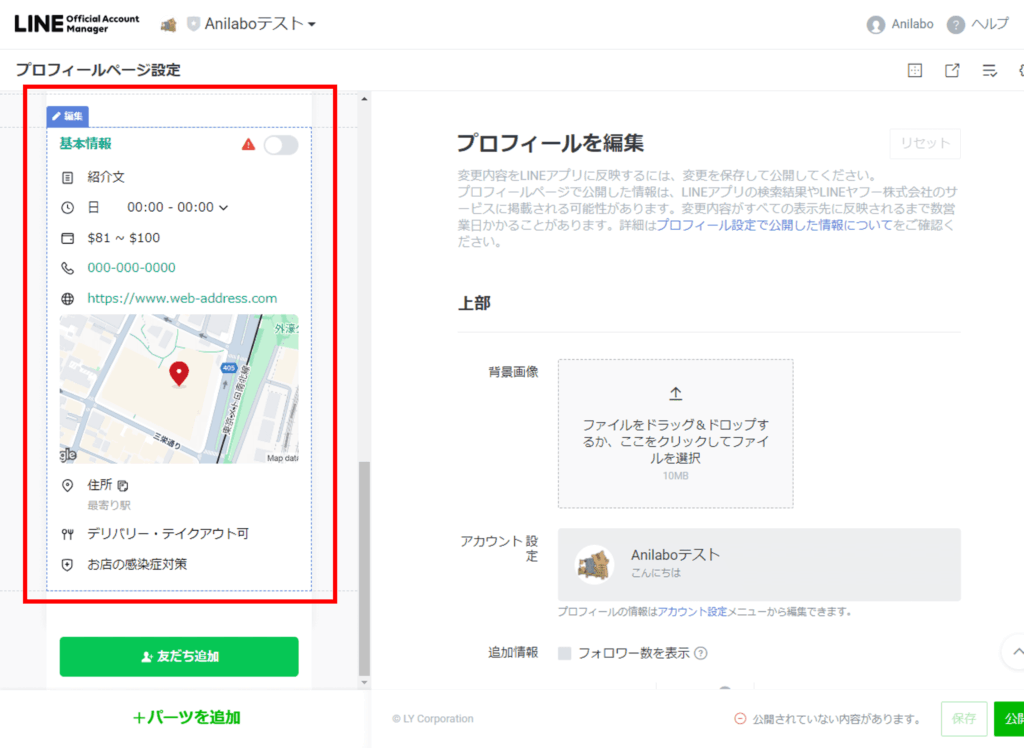This screenshot has width=1024, height=748.
Task: Click the background image file upload area
Action: (675, 434)
